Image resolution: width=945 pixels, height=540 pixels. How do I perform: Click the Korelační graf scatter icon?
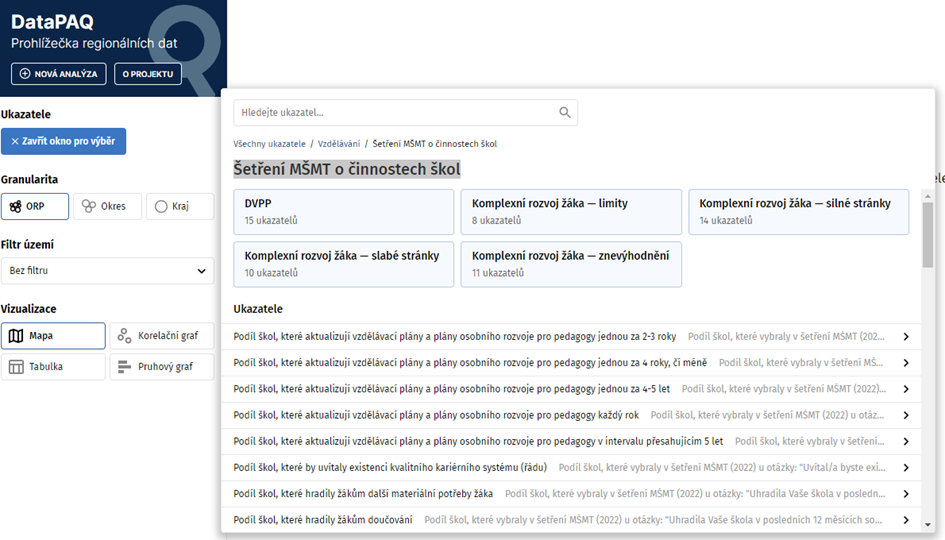tap(124, 336)
